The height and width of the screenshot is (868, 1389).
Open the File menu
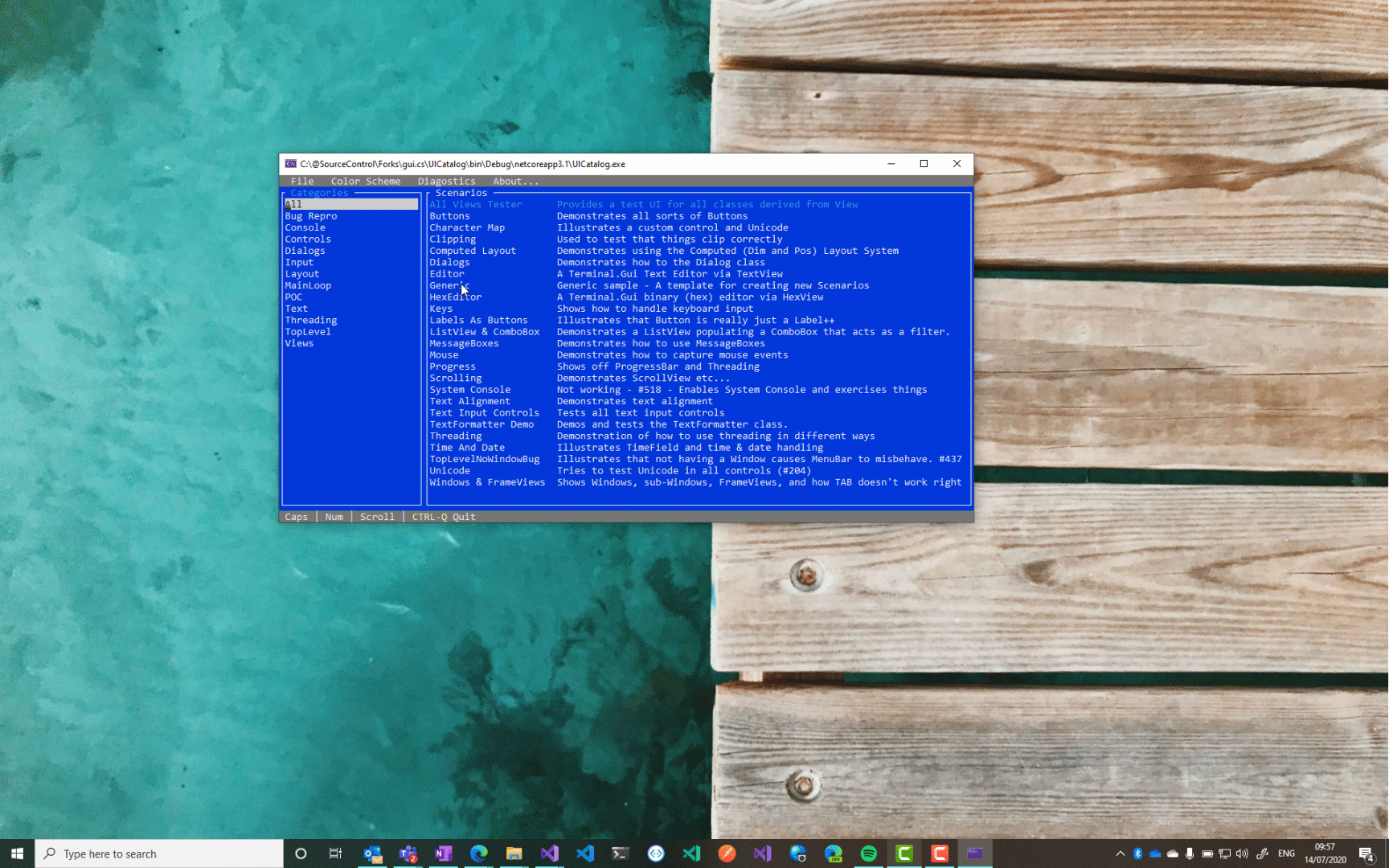(302, 182)
